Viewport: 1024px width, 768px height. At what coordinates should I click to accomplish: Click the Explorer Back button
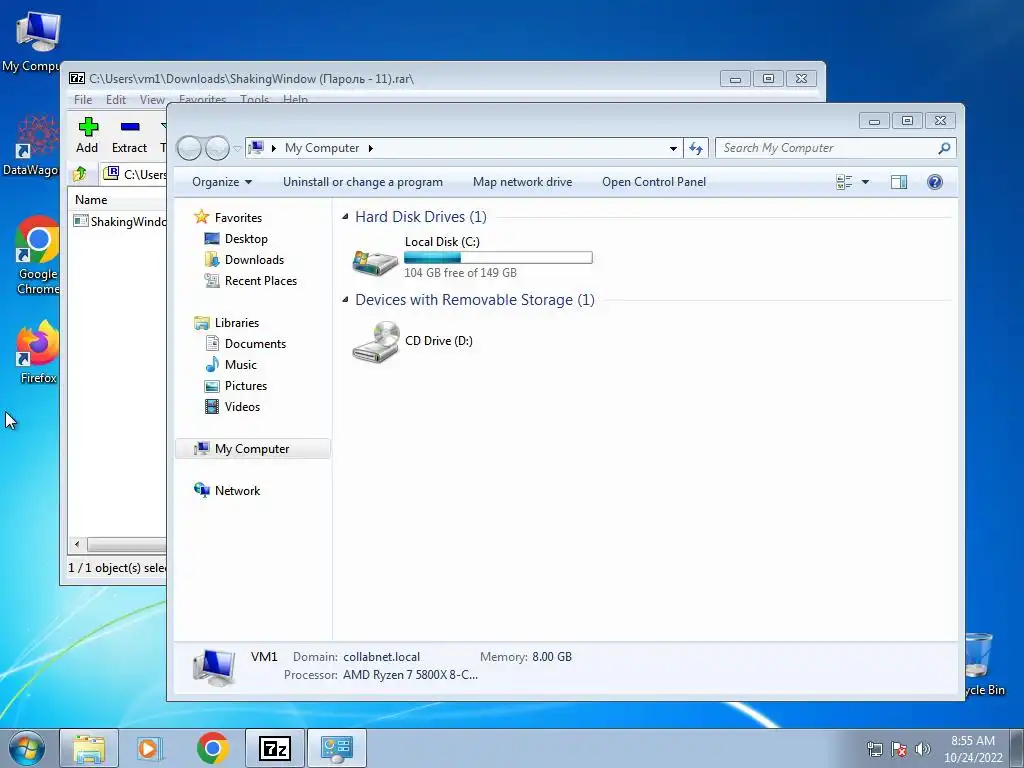tap(189, 148)
